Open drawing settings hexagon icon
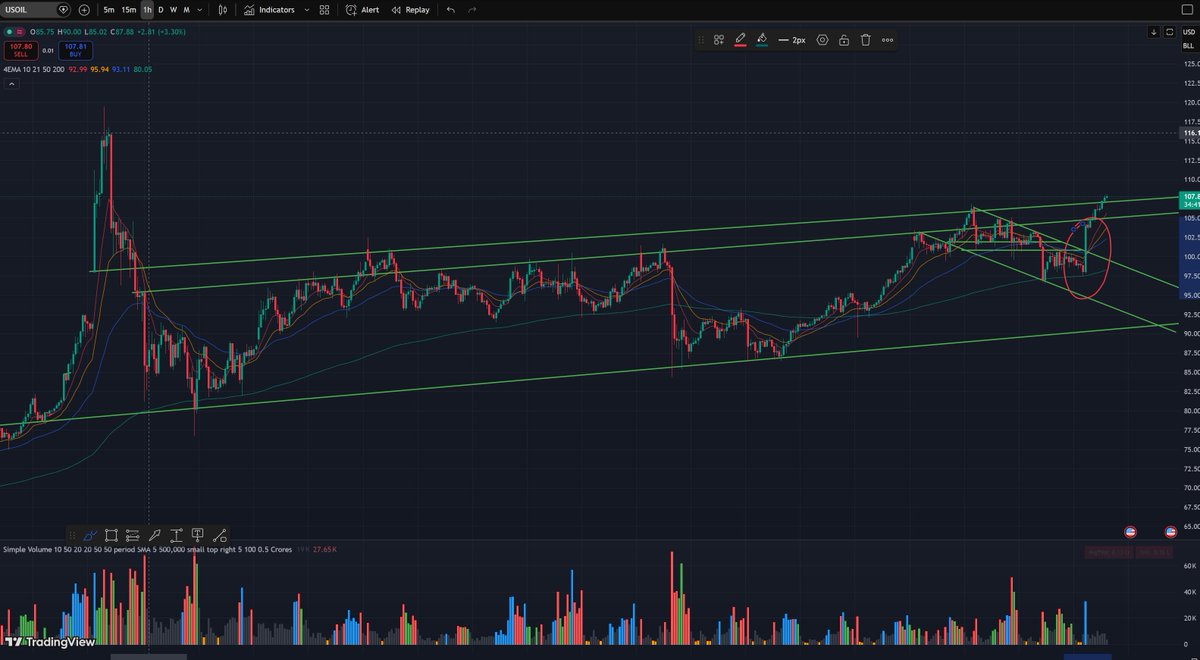1200x660 pixels. [822, 40]
